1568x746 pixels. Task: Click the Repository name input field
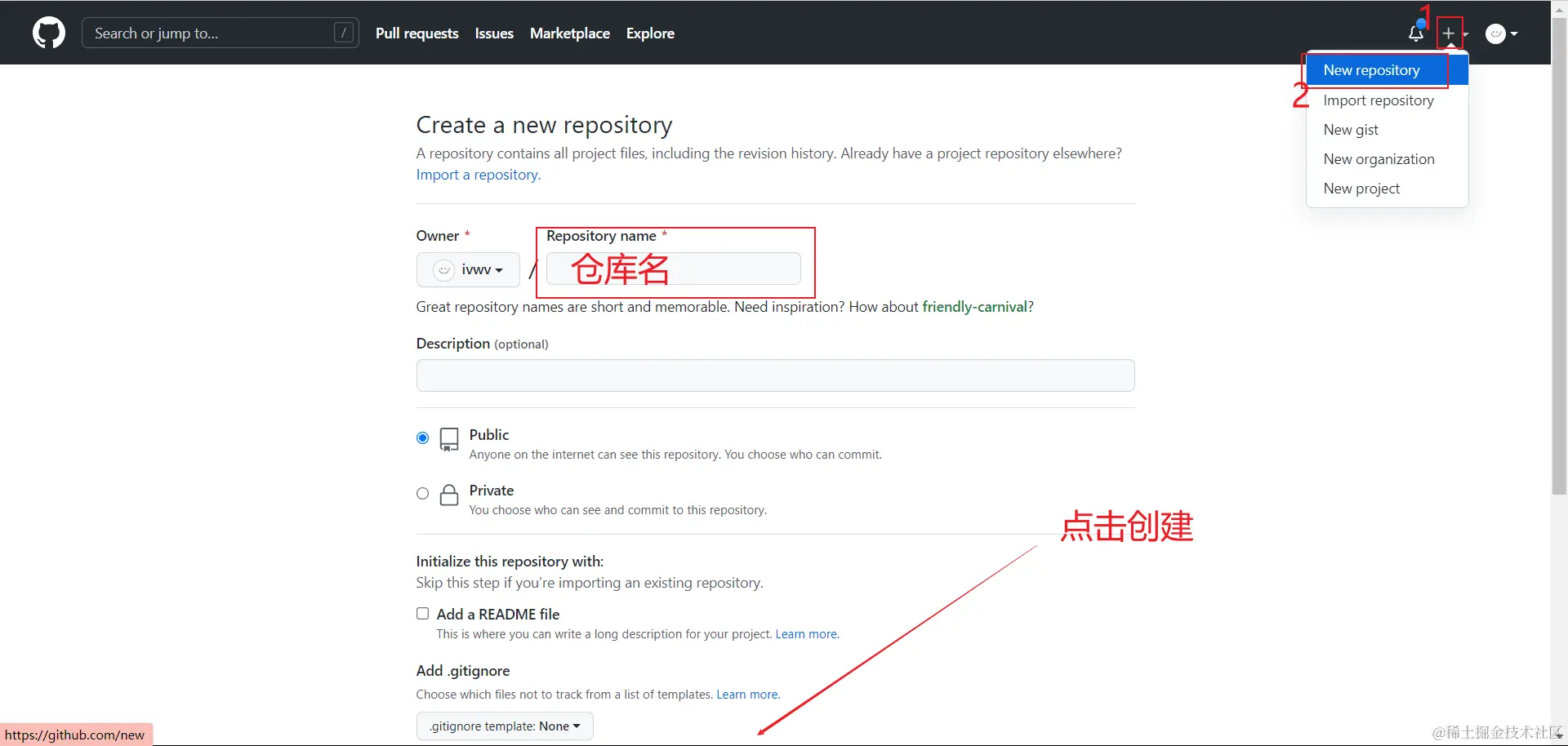click(x=674, y=269)
